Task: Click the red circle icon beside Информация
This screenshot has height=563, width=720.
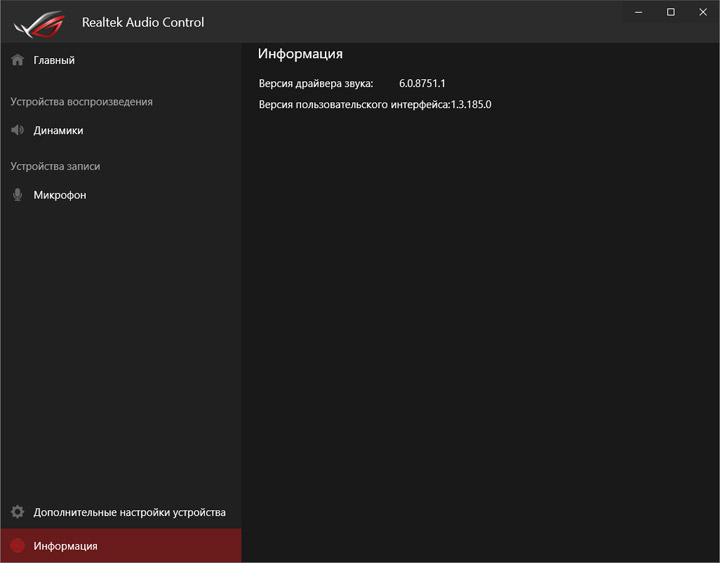Action: click(x=17, y=546)
